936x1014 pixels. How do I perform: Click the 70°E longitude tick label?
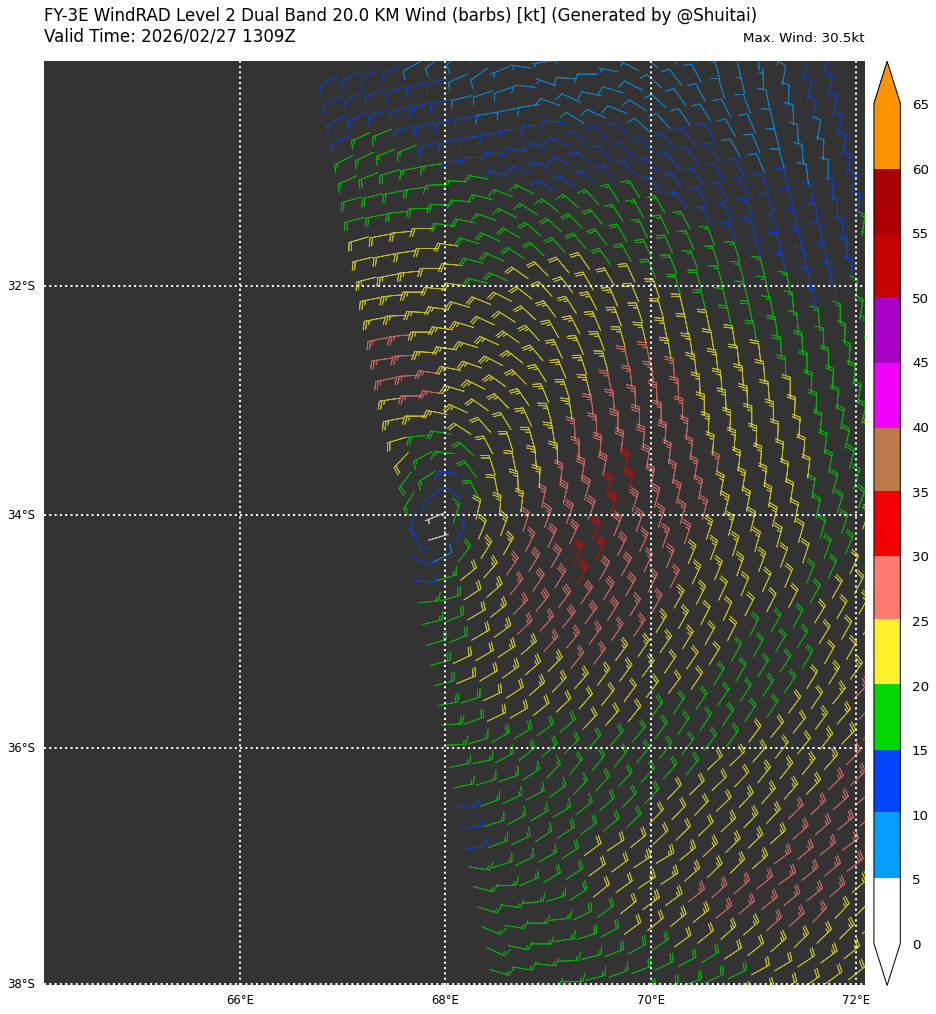coord(651,1000)
